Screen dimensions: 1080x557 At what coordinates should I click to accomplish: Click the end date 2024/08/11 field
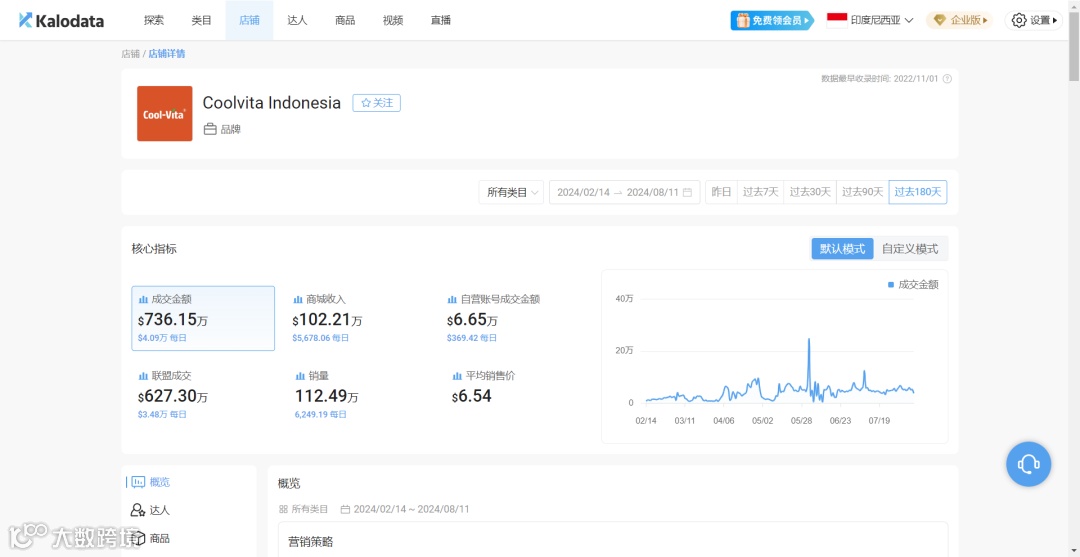pyautogui.click(x=652, y=192)
